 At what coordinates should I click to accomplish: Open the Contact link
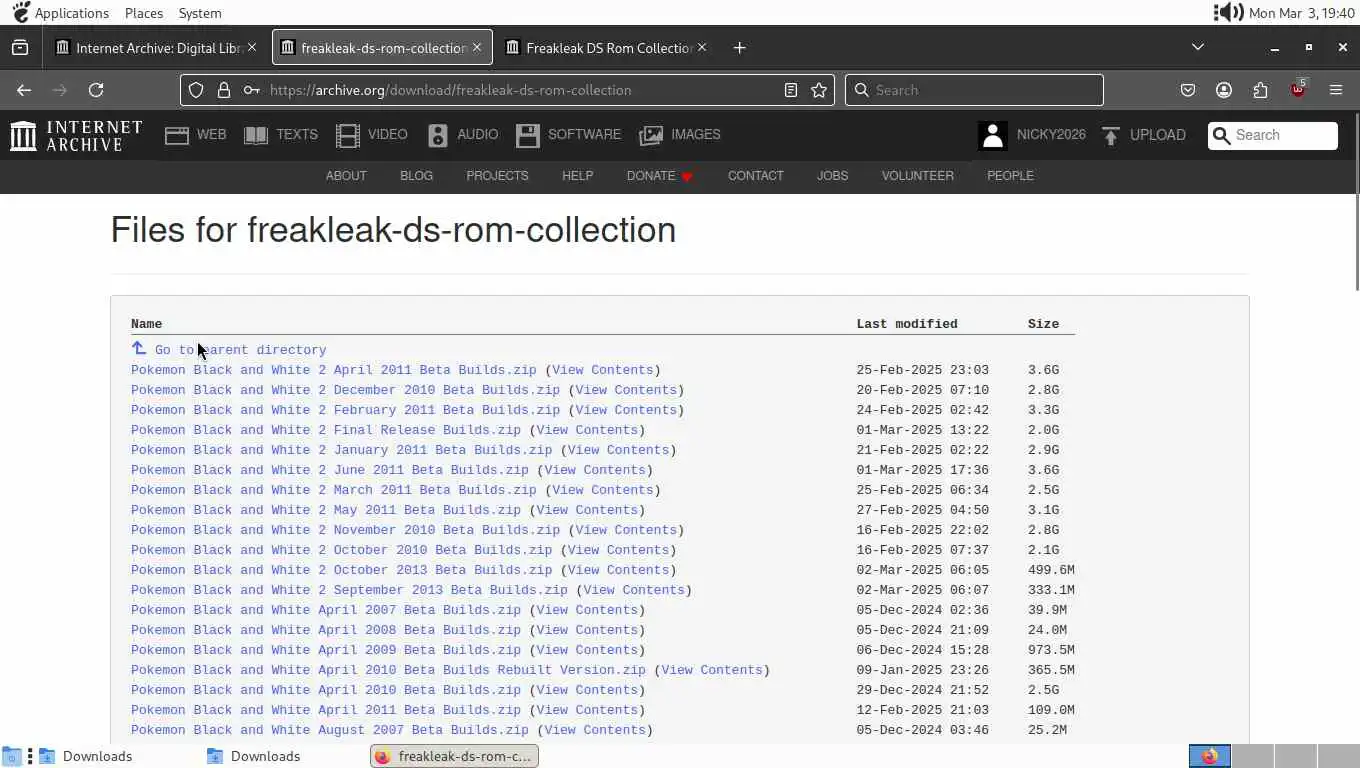pyautogui.click(x=755, y=176)
